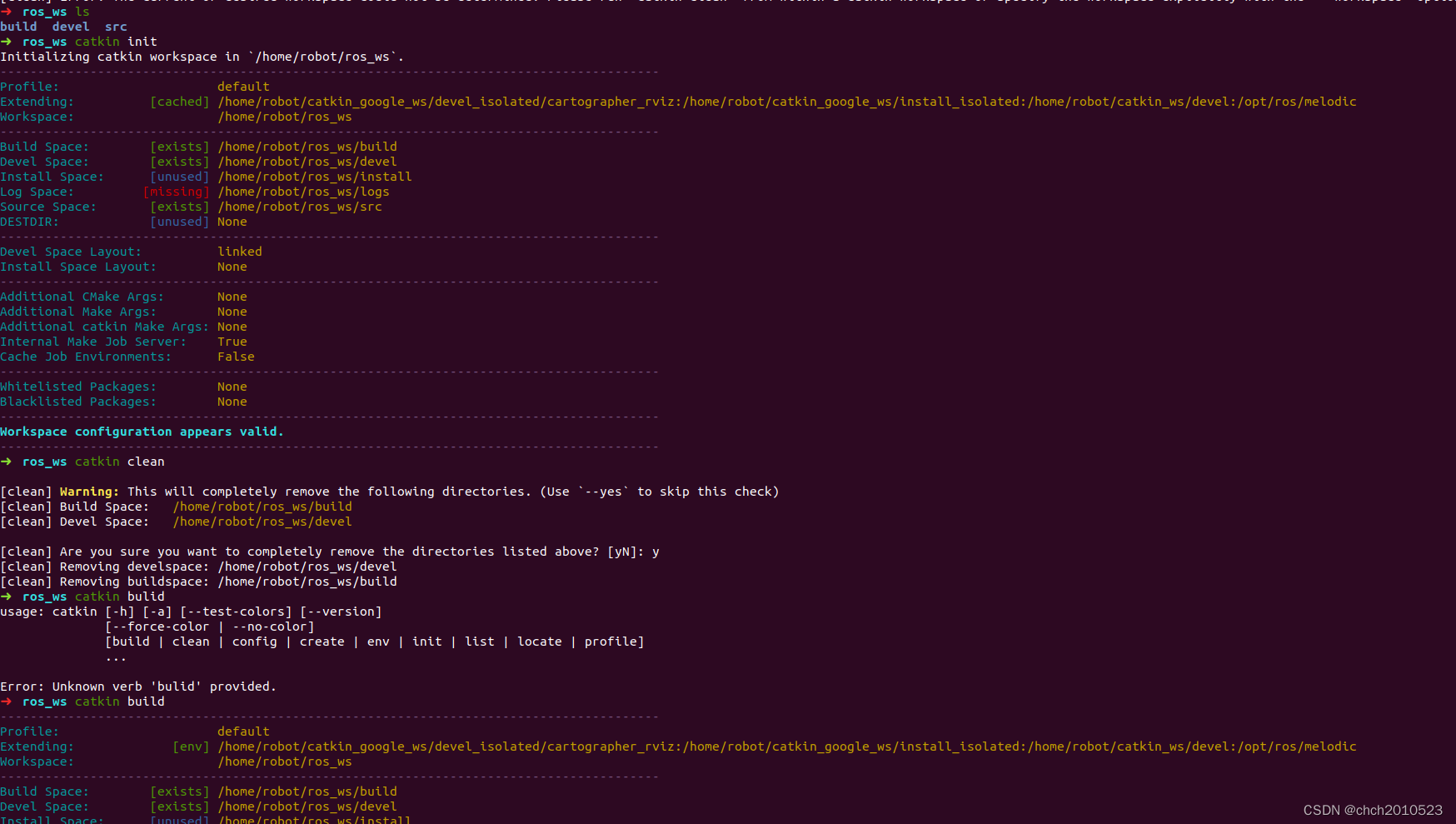Click 'src' in the ls output
This screenshot has width=1456, height=824.
116,27
